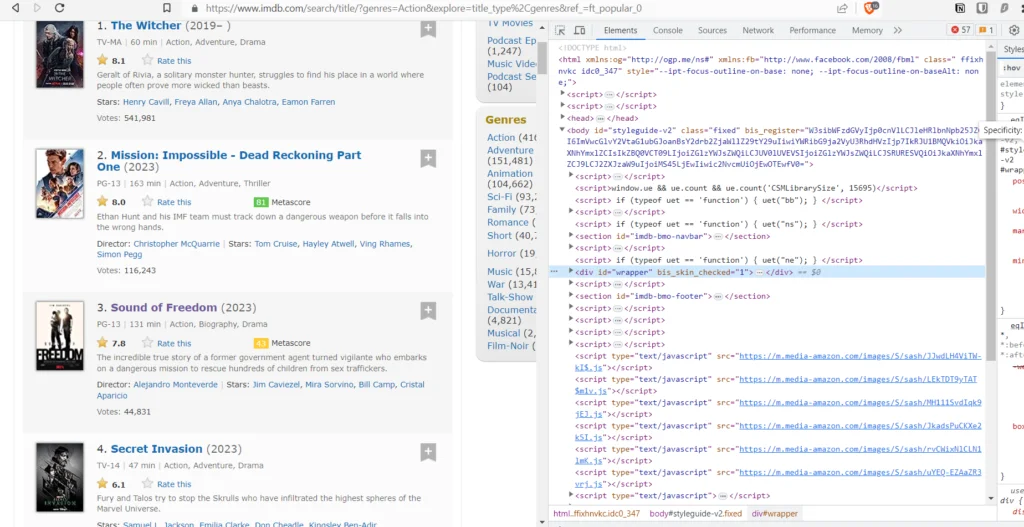
Task: Click the gray rate star for Sound of Freedom
Action: tap(148, 343)
